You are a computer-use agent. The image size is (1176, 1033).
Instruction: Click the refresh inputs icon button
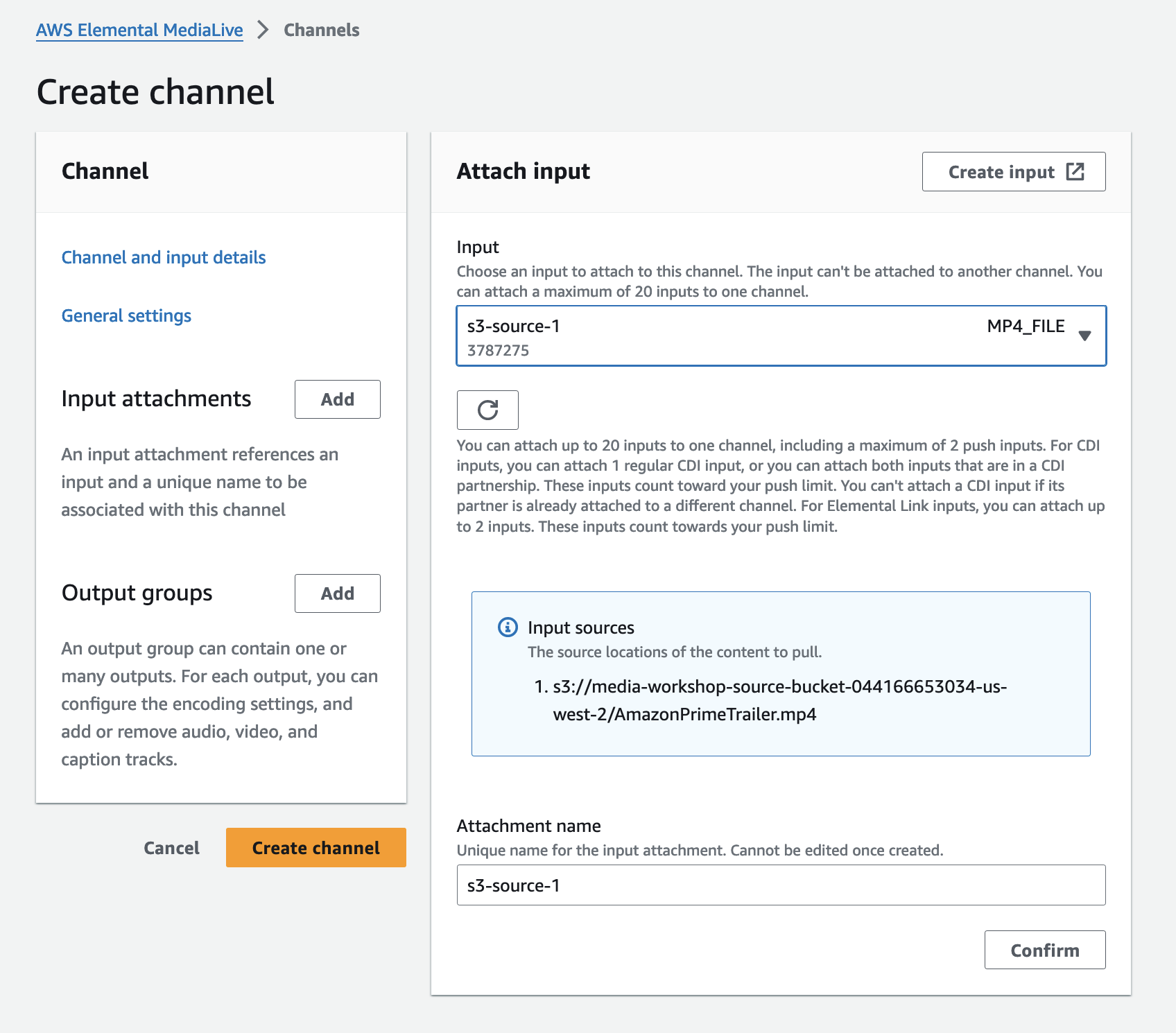point(487,410)
